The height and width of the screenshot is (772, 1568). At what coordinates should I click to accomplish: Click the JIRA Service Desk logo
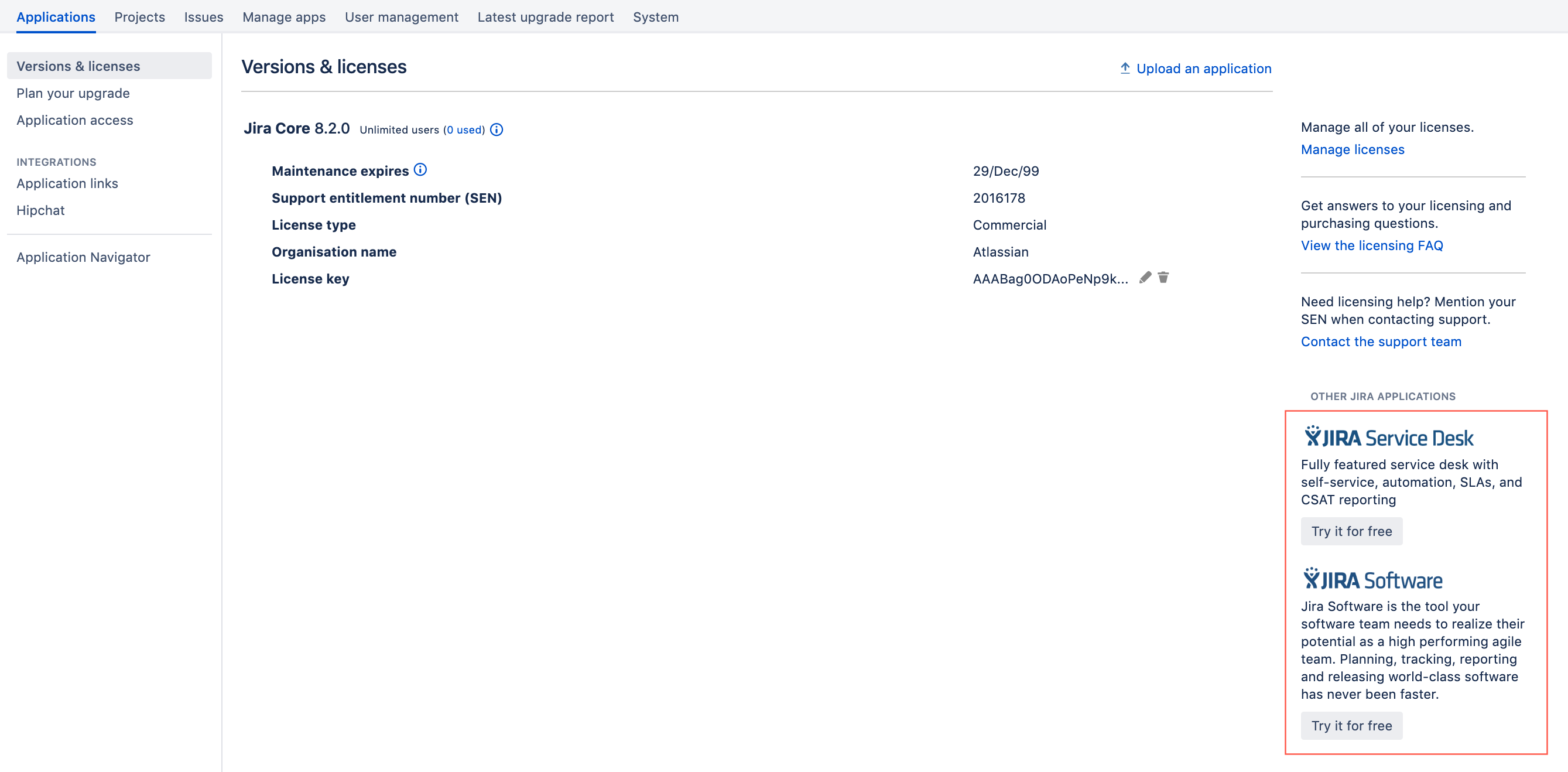1388,436
